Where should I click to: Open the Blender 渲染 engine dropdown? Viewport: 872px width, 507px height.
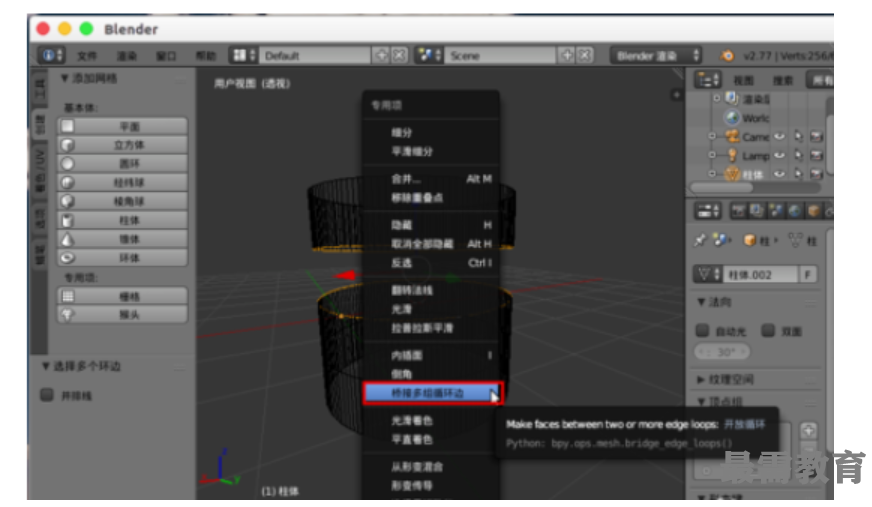[656, 56]
